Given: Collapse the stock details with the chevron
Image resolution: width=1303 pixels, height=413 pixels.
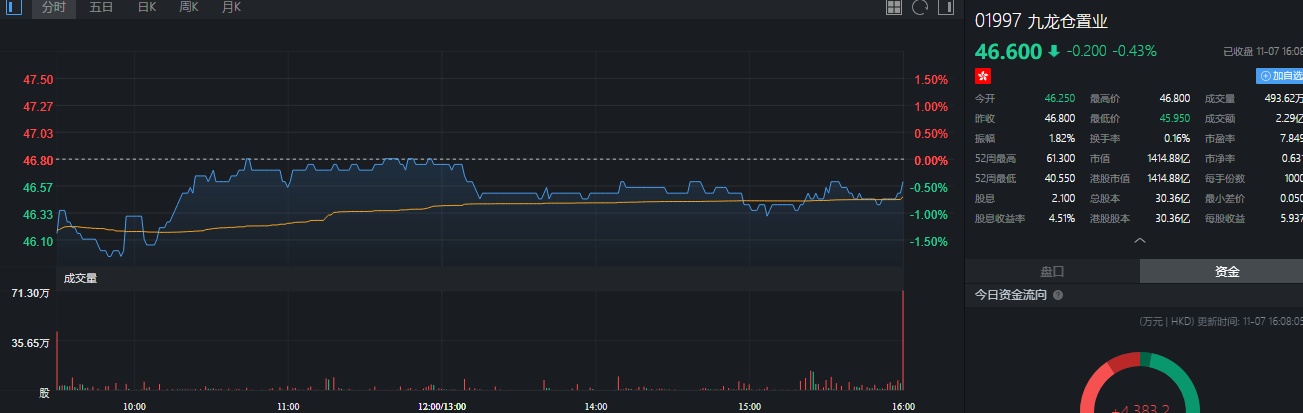Looking at the screenshot, I should [1139, 241].
